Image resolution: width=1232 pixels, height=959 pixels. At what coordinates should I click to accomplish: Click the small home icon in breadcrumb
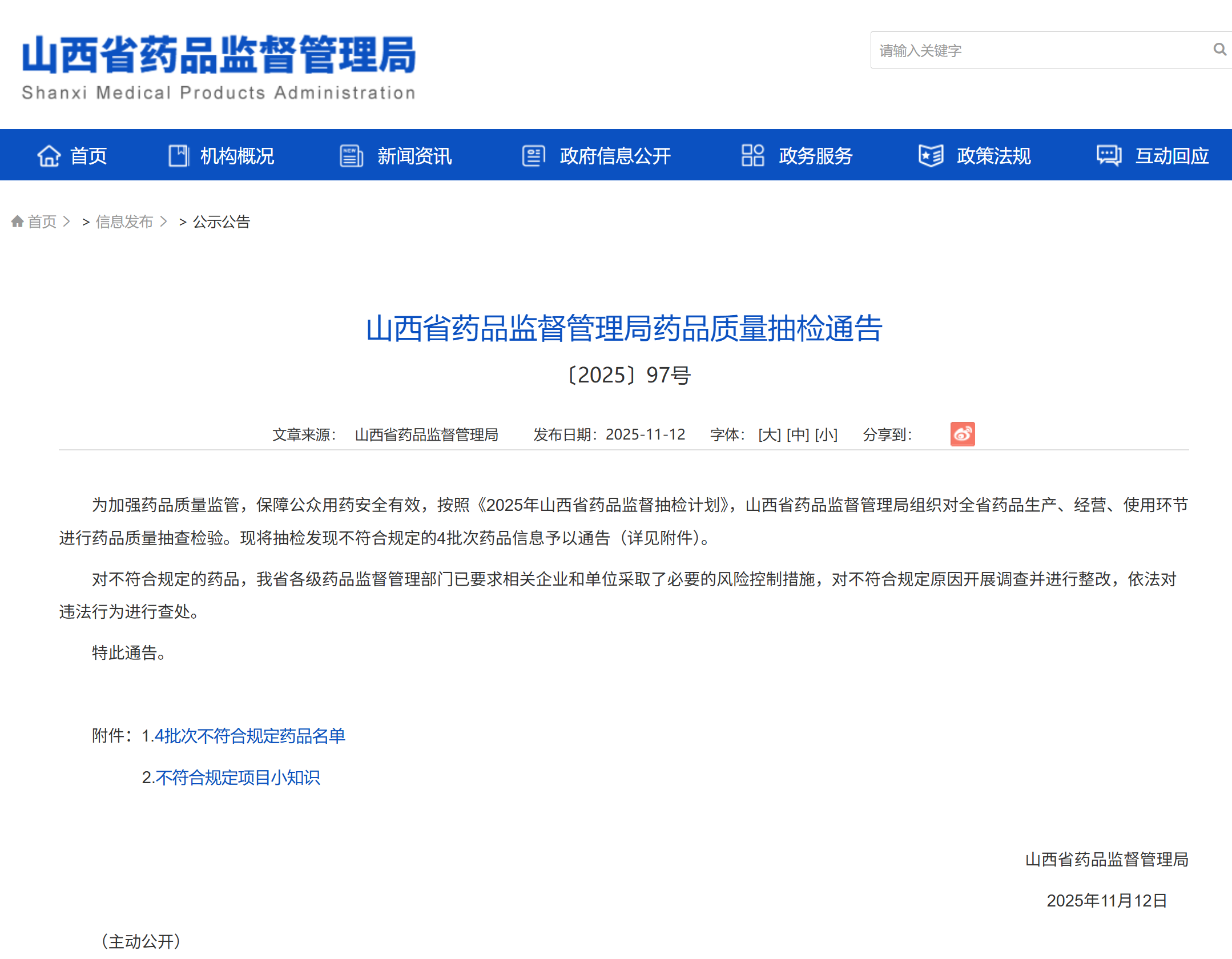[x=17, y=221]
